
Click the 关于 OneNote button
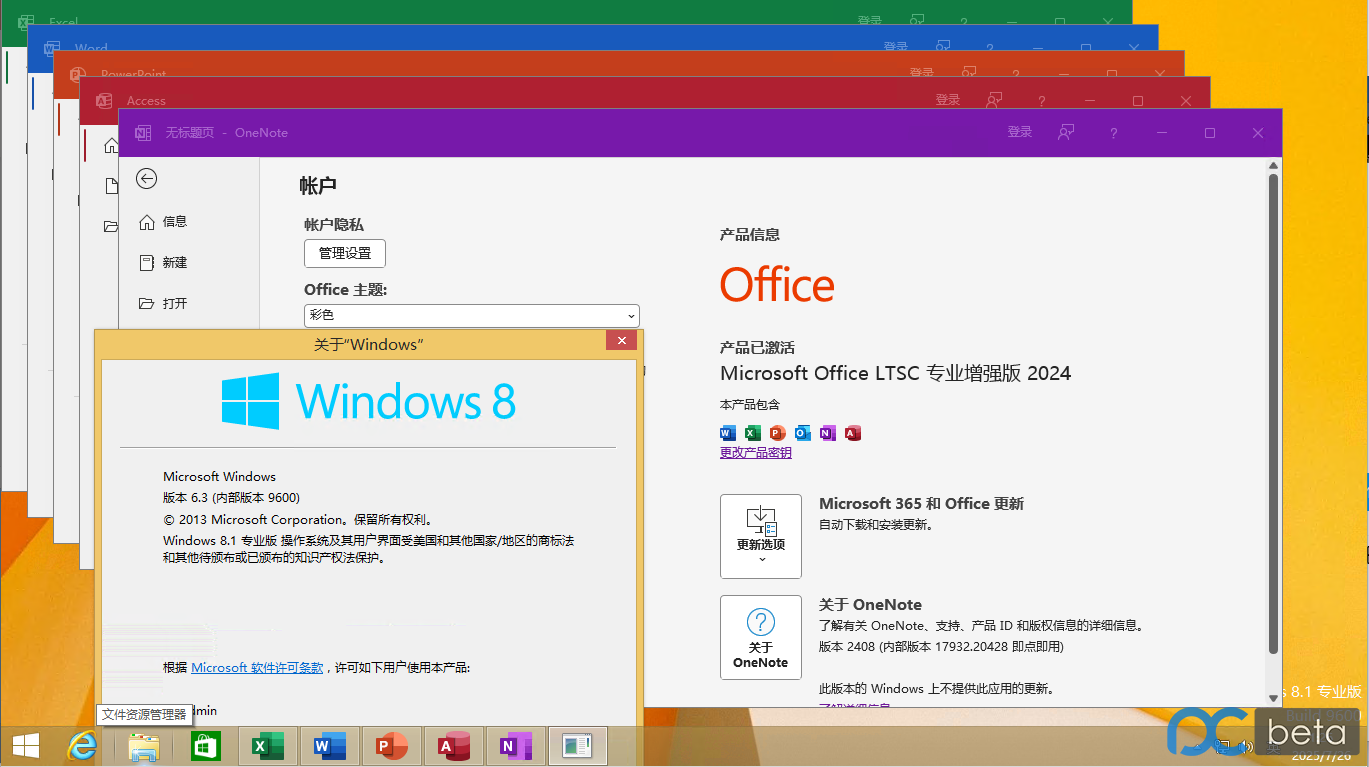click(760, 637)
